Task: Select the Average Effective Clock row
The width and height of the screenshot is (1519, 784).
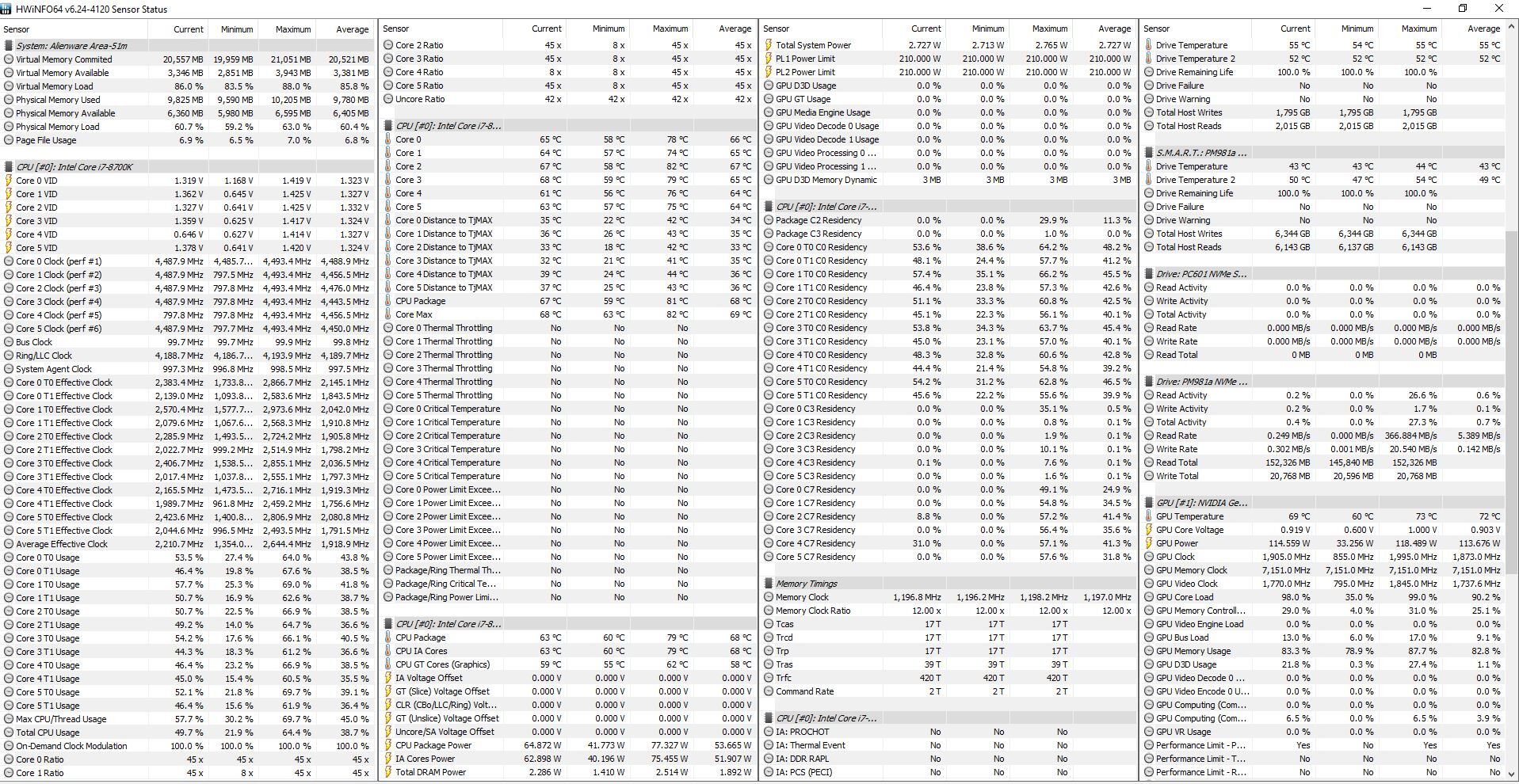Action: (x=188, y=544)
